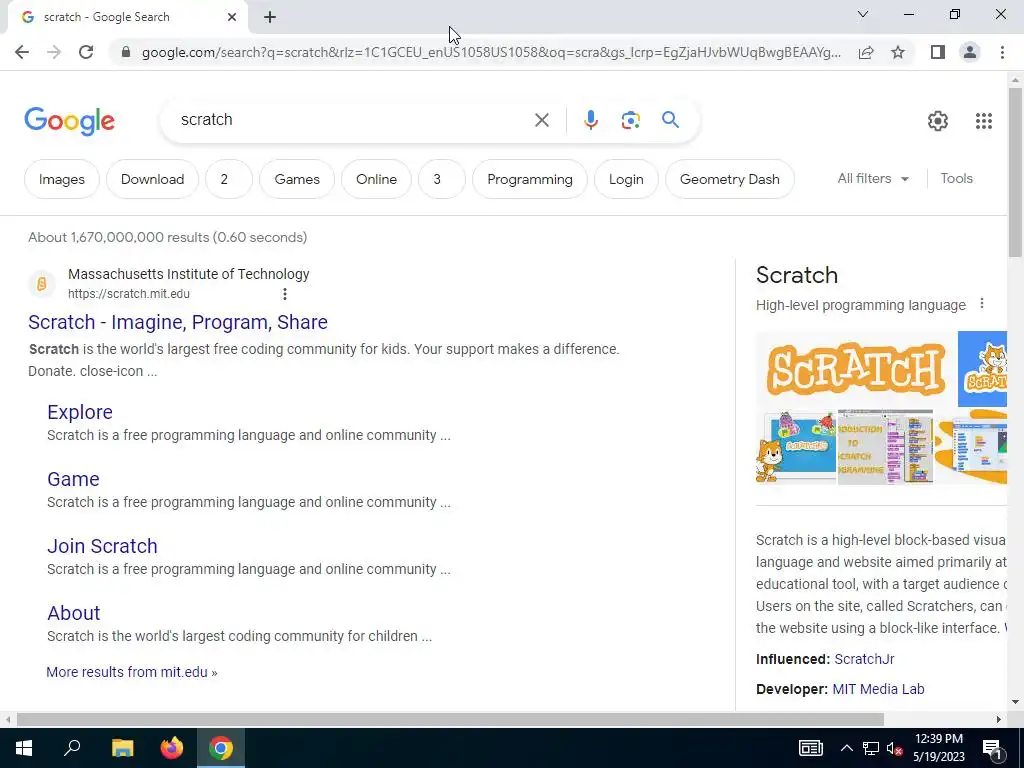Click the padlock site info icon

coord(126,52)
